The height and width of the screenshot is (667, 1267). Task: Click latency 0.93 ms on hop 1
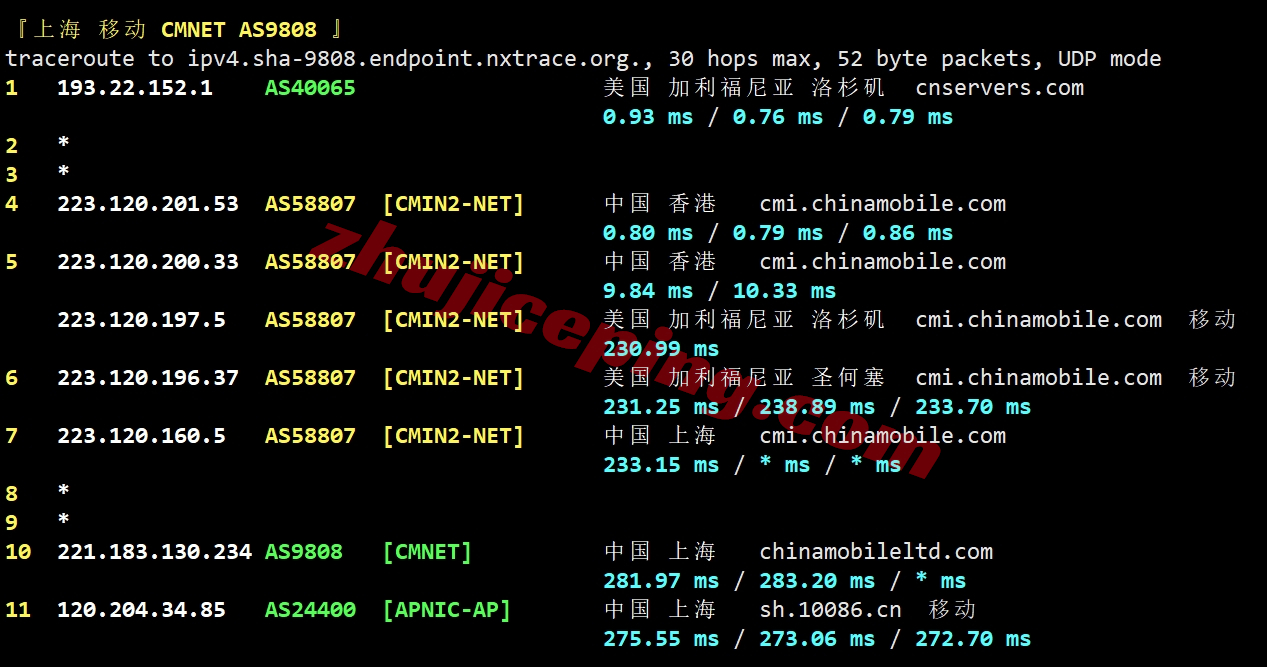coord(648,117)
